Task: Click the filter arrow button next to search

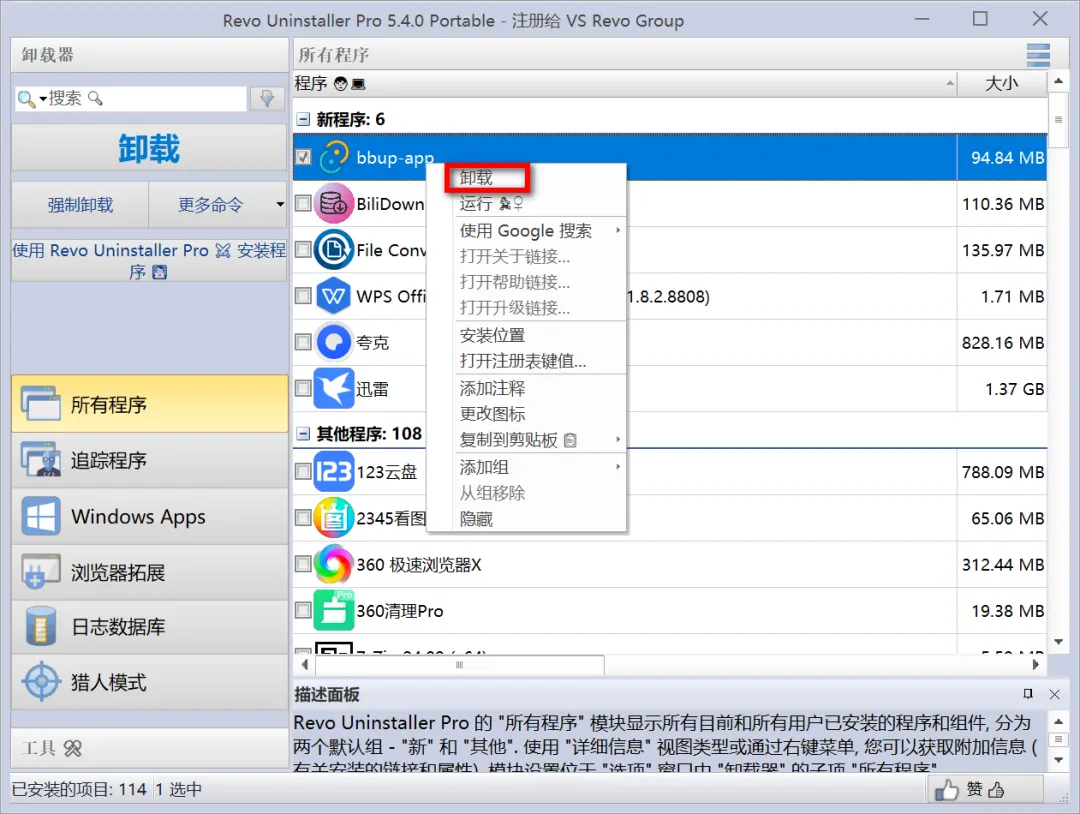Action: (x=267, y=98)
